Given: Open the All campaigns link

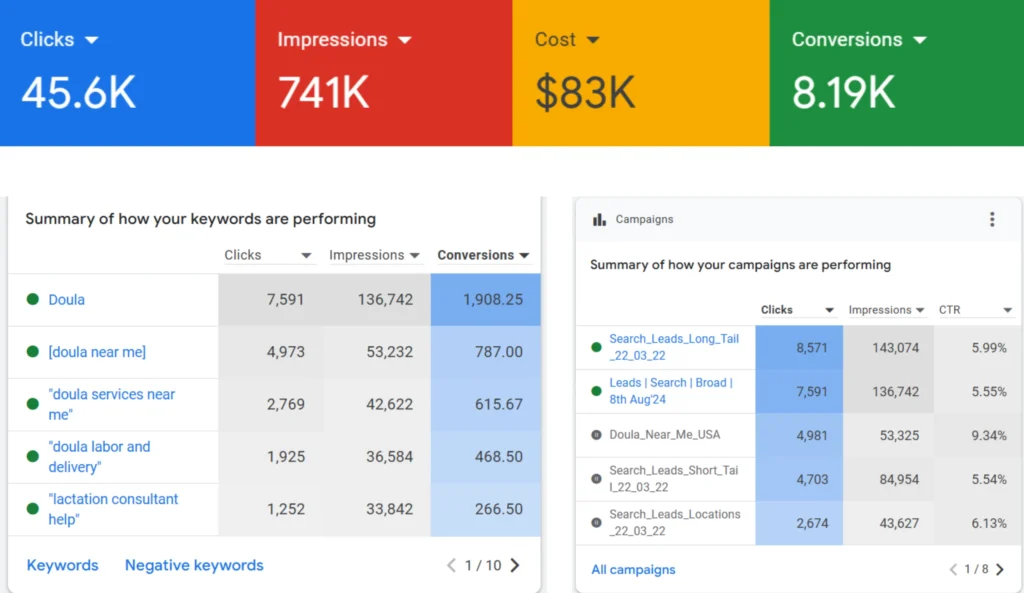Looking at the screenshot, I should coord(633,569).
